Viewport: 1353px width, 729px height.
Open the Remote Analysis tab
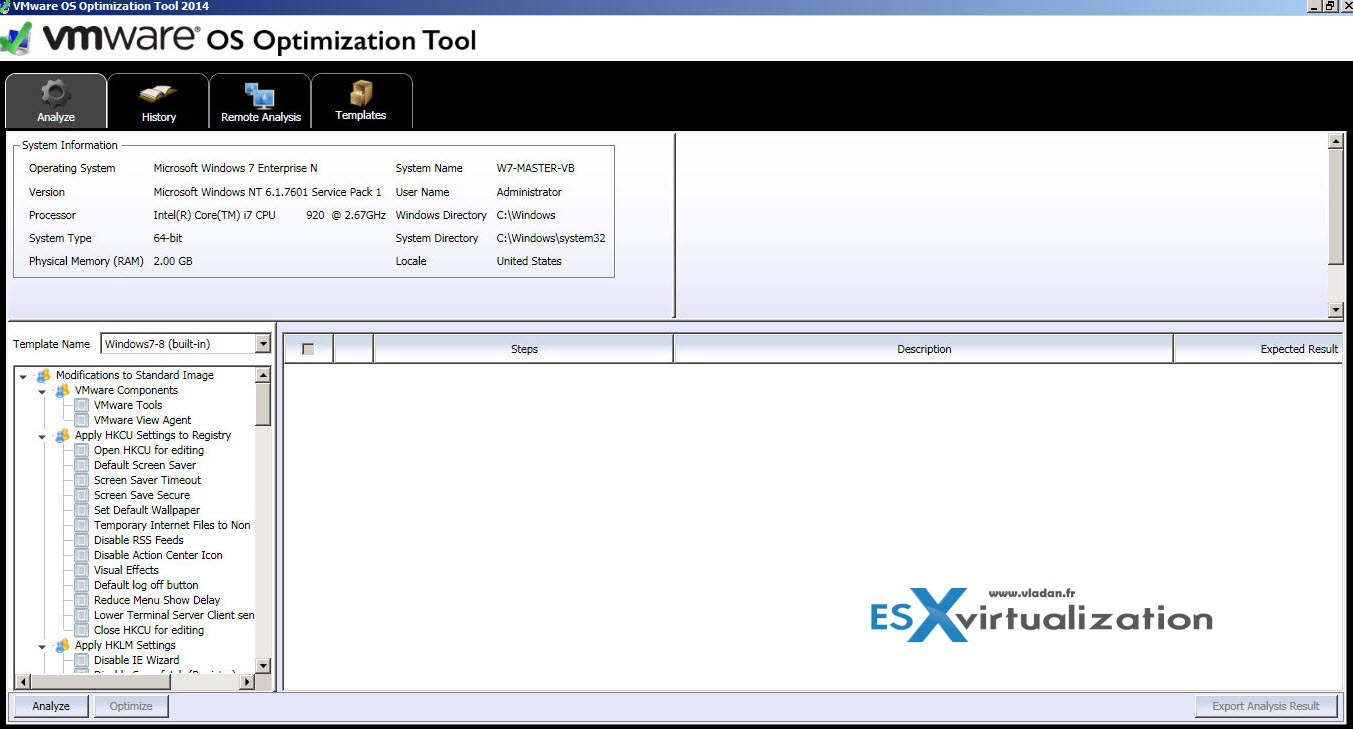click(260, 101)
